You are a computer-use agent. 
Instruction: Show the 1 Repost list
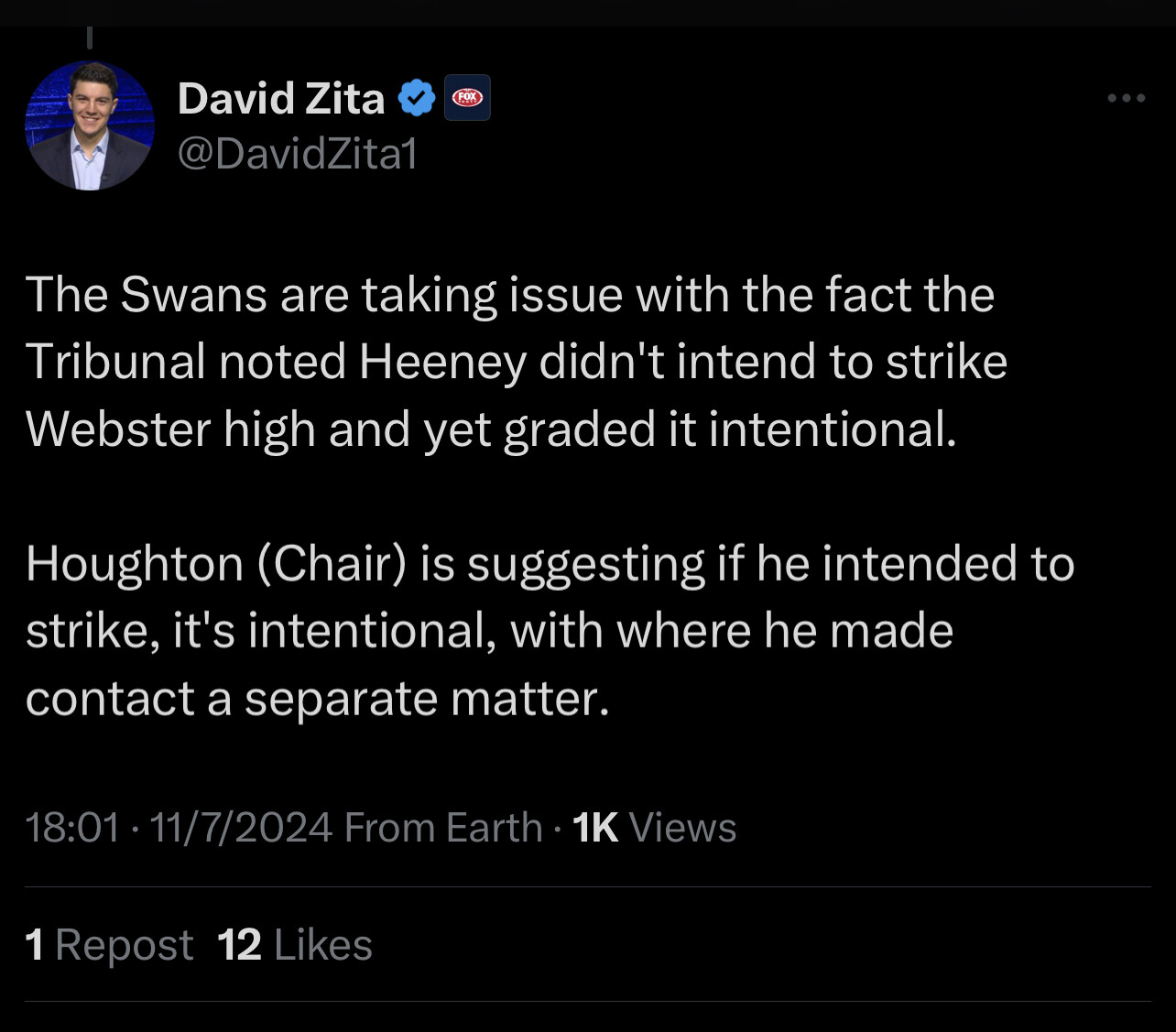point(110,945)
